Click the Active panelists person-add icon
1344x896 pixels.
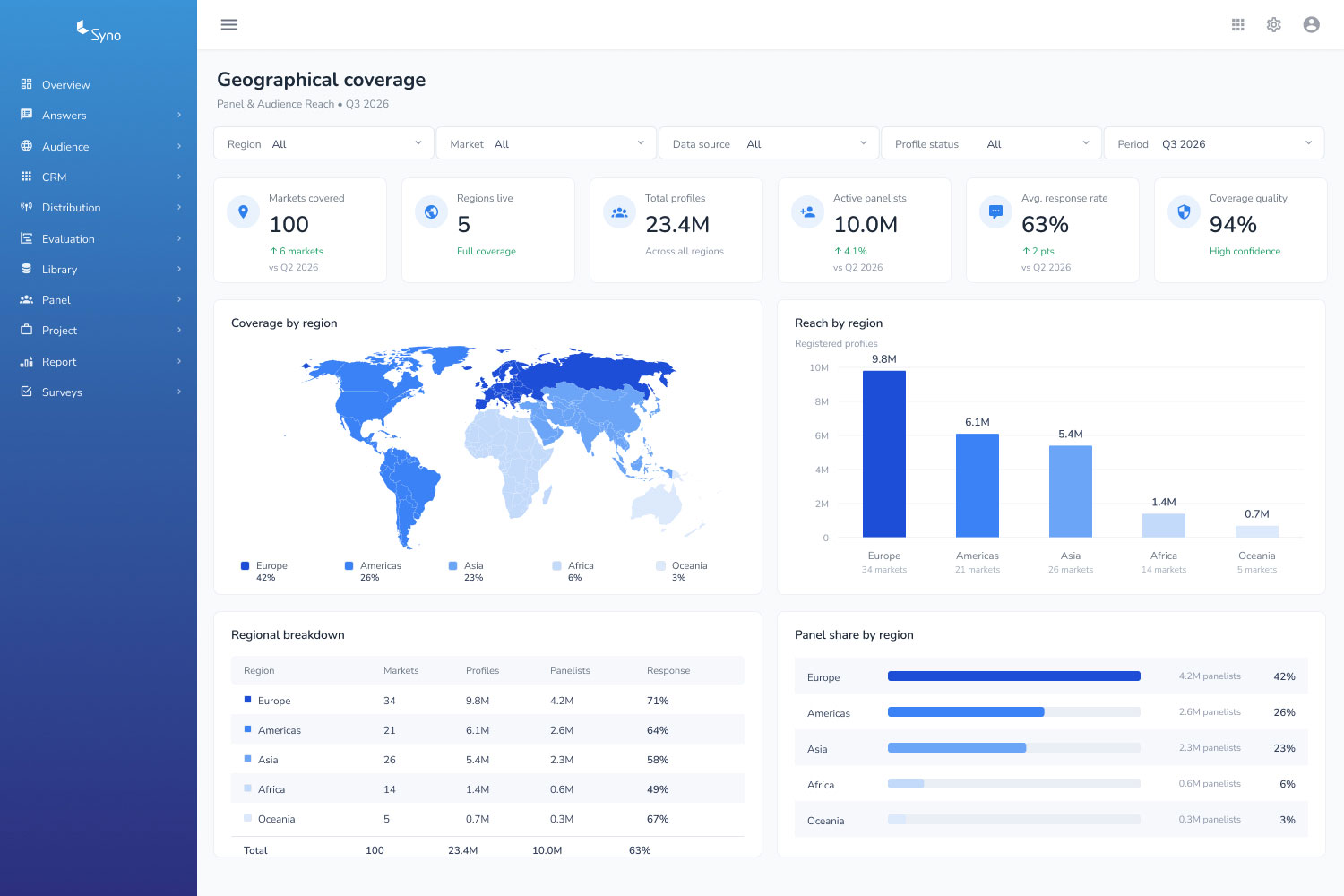(807, 211)
